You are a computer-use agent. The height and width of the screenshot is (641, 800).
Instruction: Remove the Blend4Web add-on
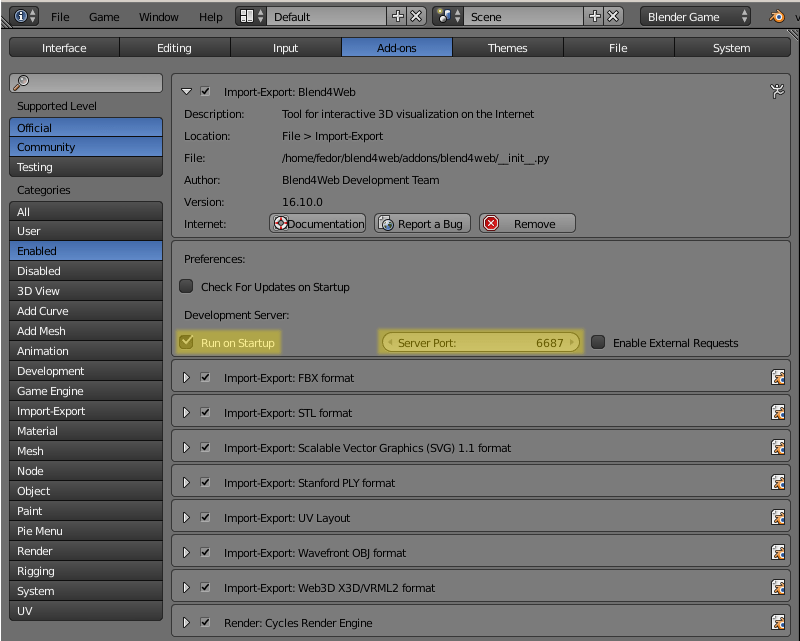tap(527, 224)
